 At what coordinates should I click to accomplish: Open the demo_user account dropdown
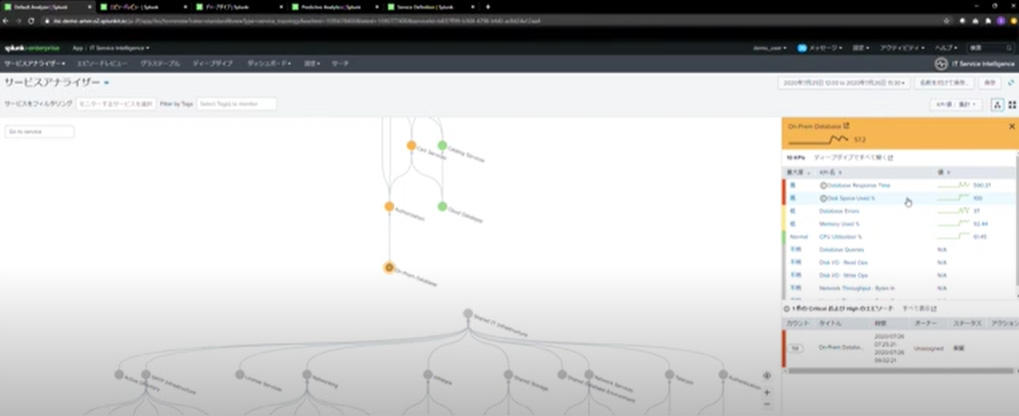(x=770, y=48)
